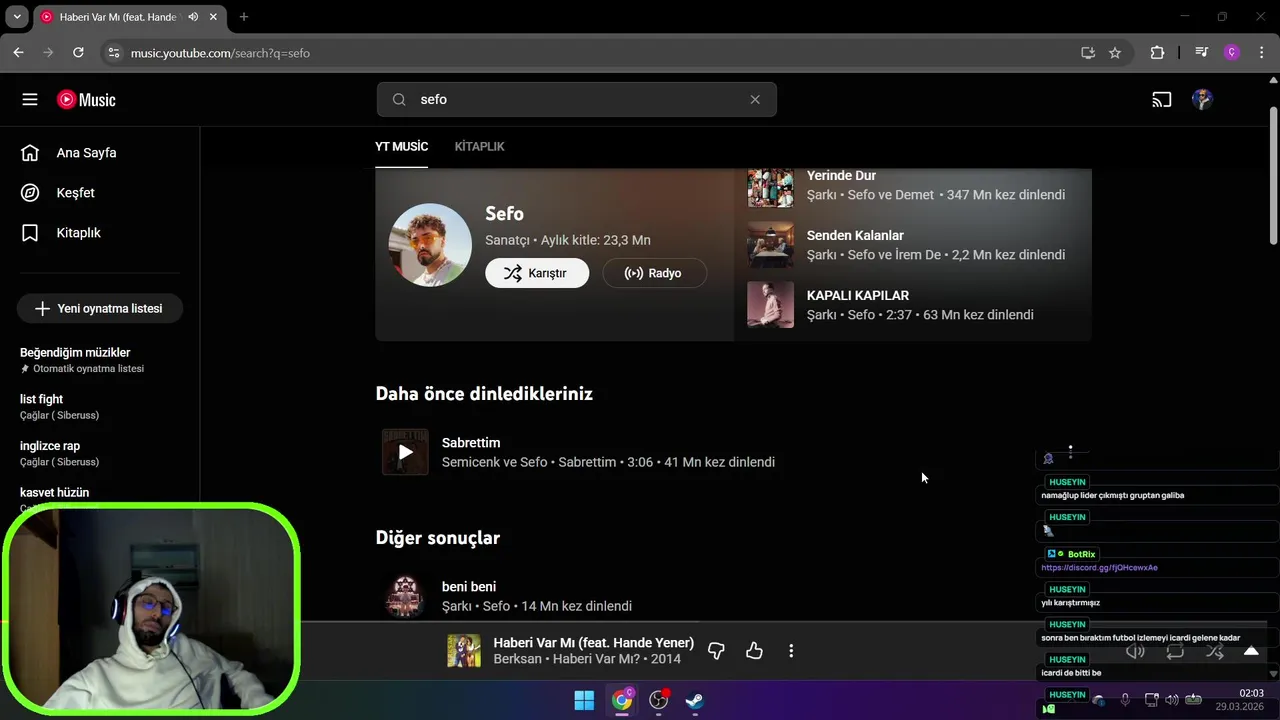View site information icon
The width and height of the screenshot is (1280, 720).
tap(113, 53)
